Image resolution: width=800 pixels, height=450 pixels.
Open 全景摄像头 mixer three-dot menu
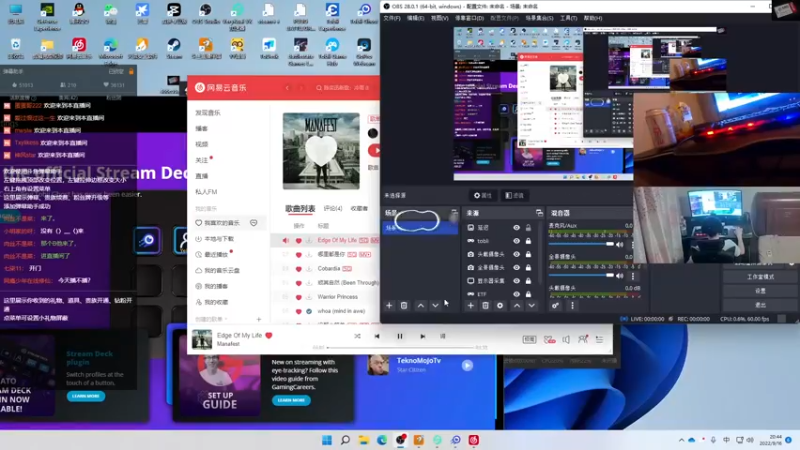point(633,276)
